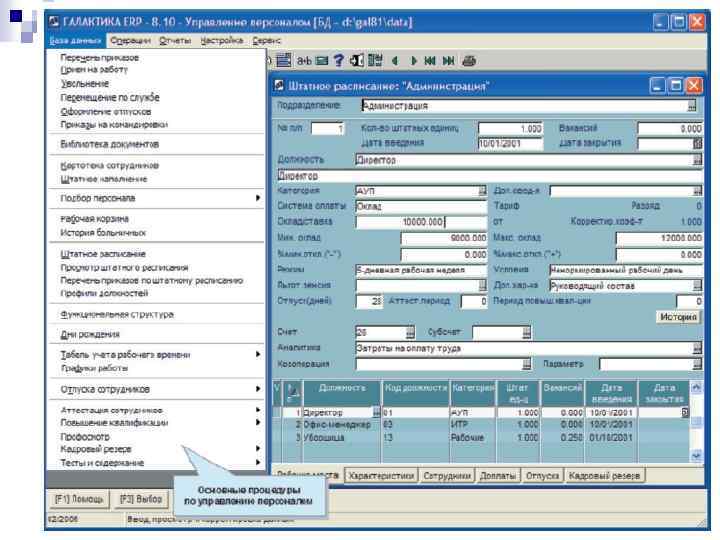Screen dimensions: 720x540
Task: Open help via blue question mark icon
Action: click(x=339, y=61)
